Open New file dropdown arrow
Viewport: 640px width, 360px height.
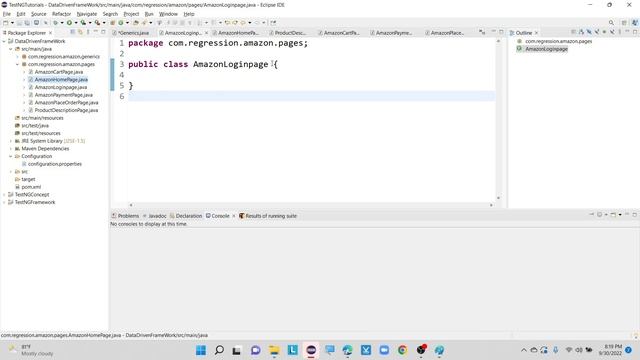[12, 23]
